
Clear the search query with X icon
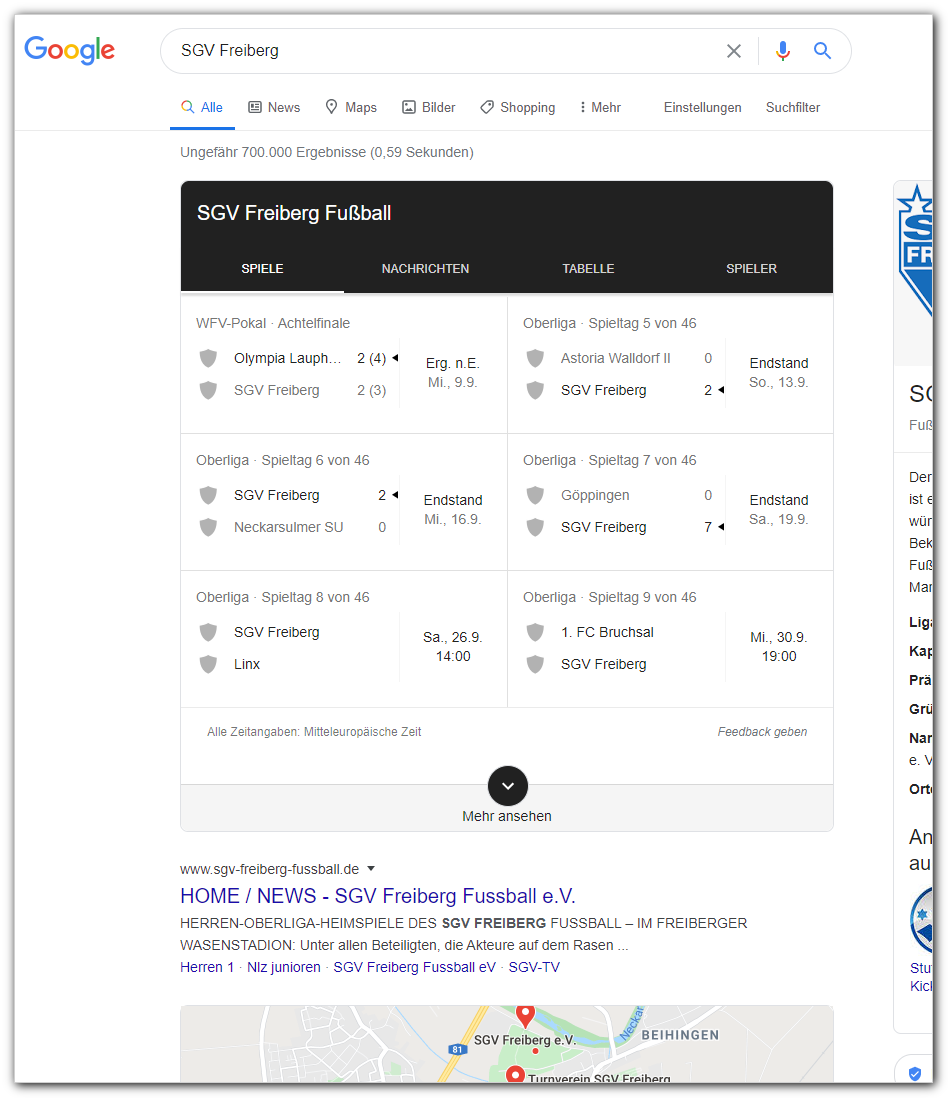click(734, 51)
